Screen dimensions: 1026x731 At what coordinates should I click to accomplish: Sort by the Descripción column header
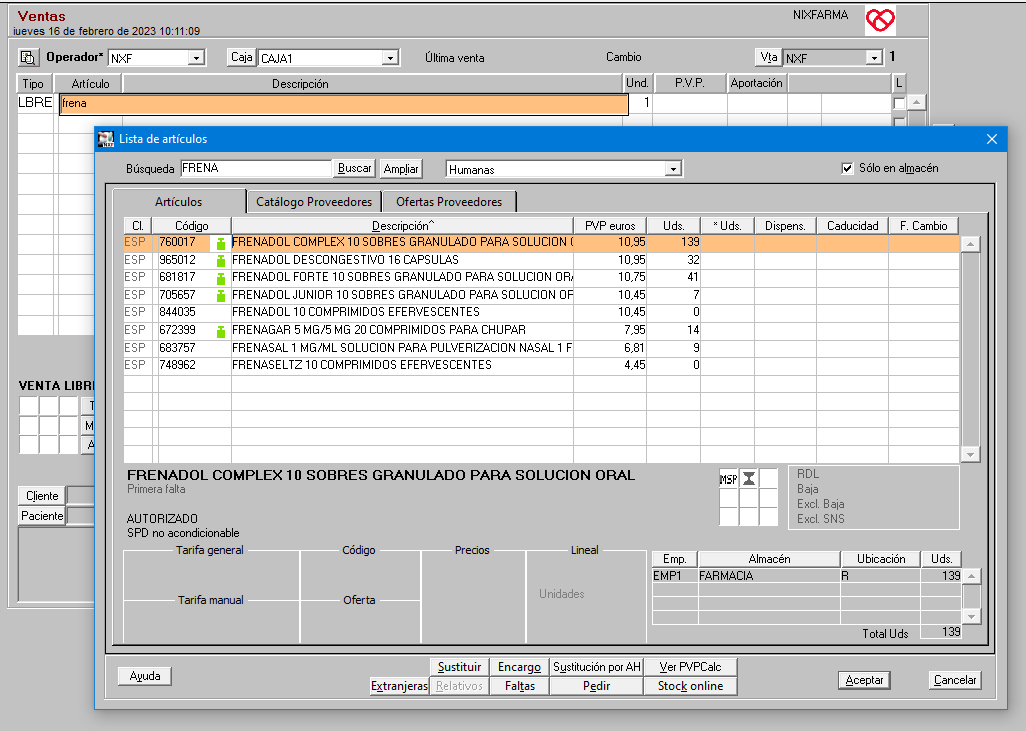402,226
